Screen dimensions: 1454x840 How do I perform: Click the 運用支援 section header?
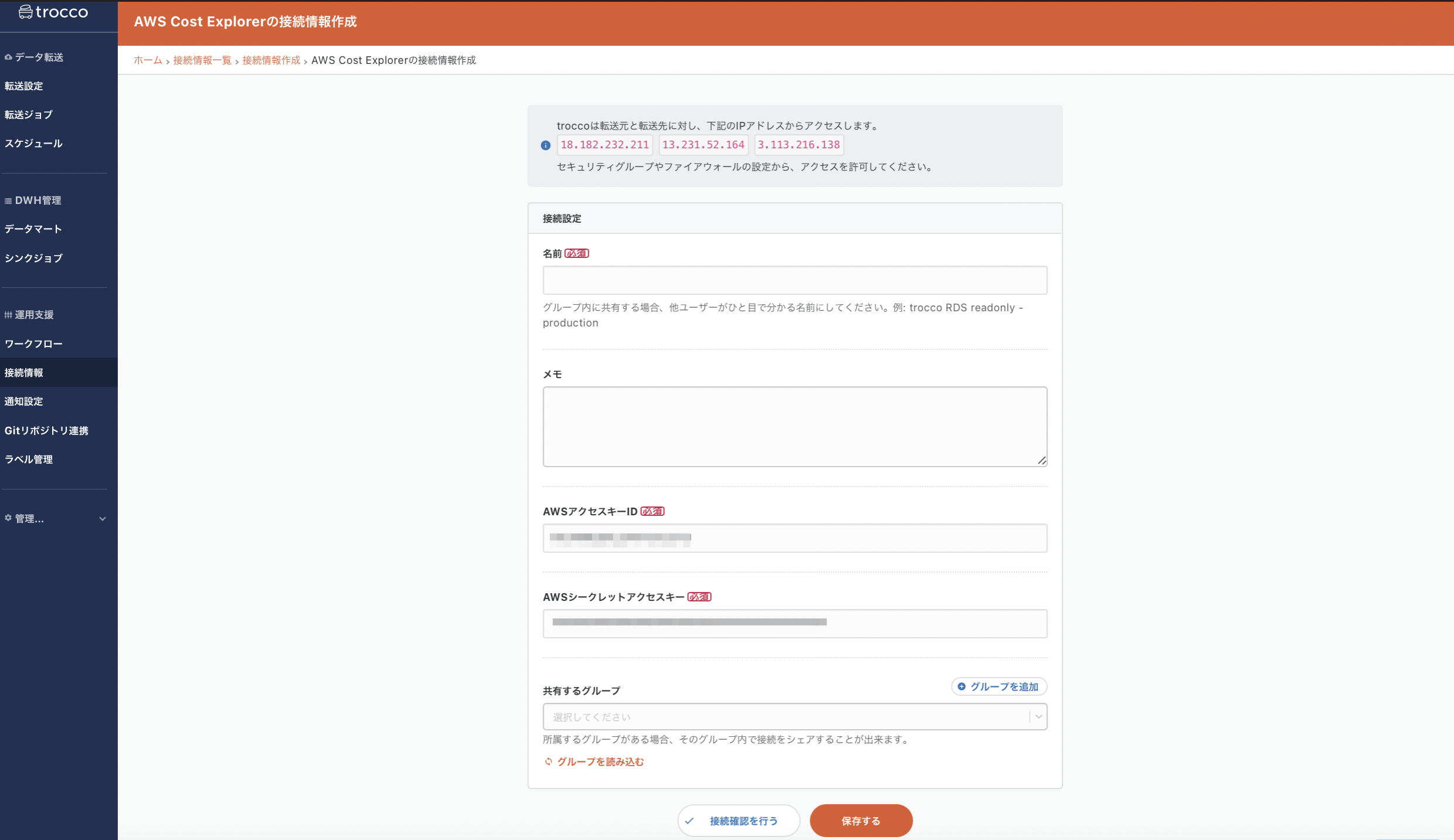29,315
